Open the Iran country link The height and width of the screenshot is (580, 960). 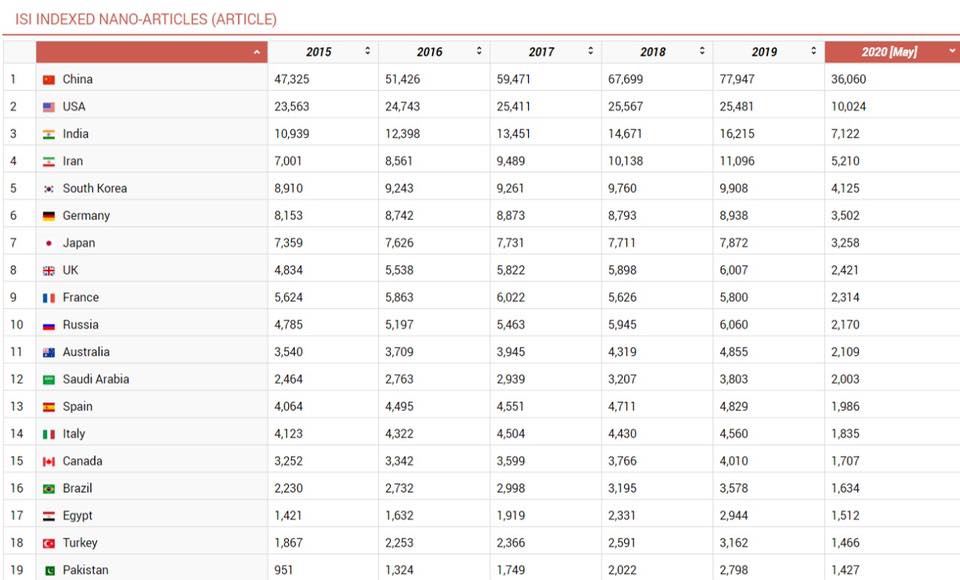[x=73, y=161]
